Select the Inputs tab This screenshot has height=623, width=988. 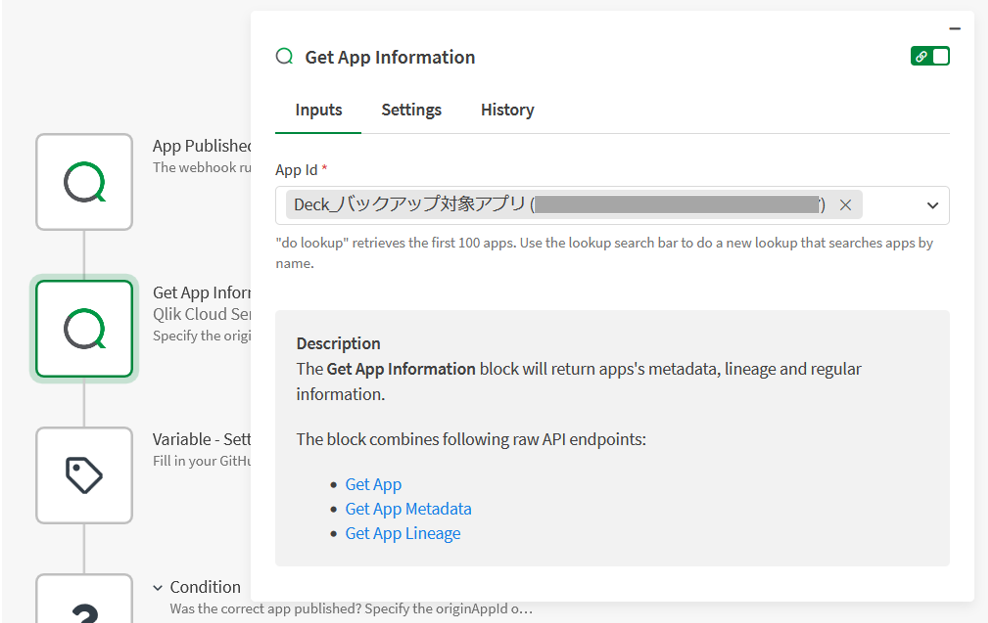coord(318,110)
